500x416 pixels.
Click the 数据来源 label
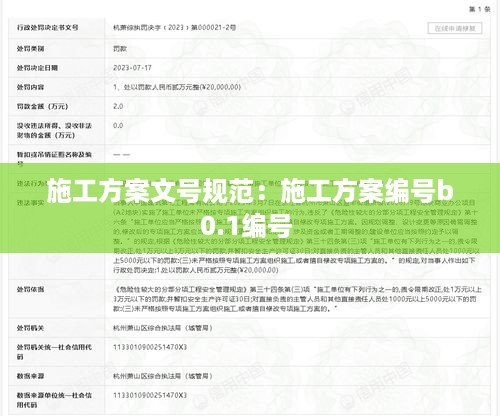point(30,376)
